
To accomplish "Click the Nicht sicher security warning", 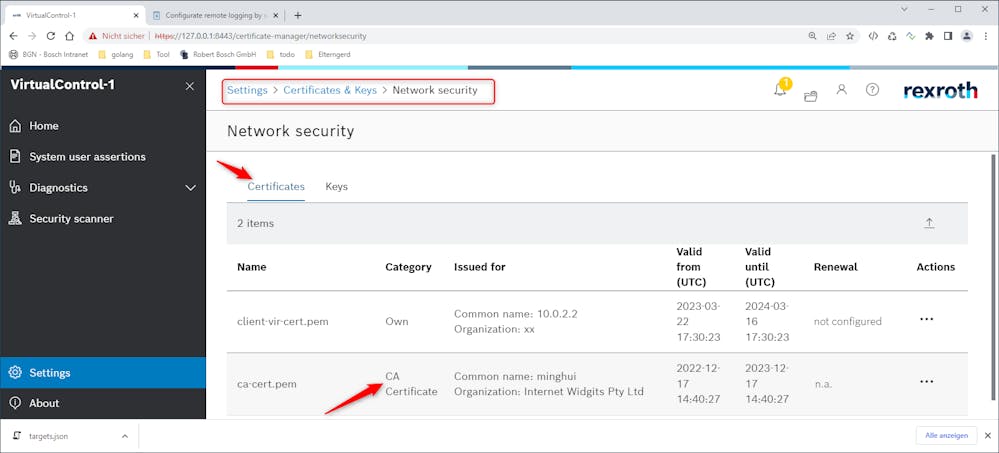I will click(117, 36).
